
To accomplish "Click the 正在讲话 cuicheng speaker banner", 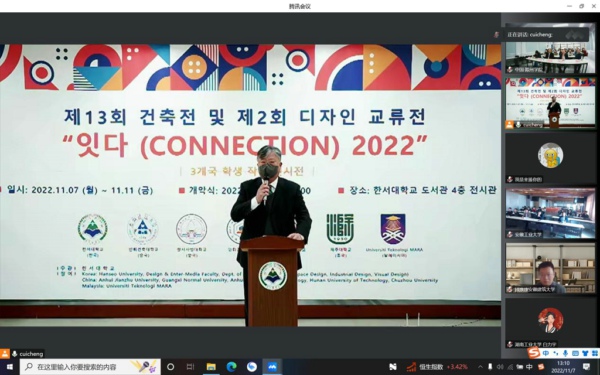I will 545,34.
